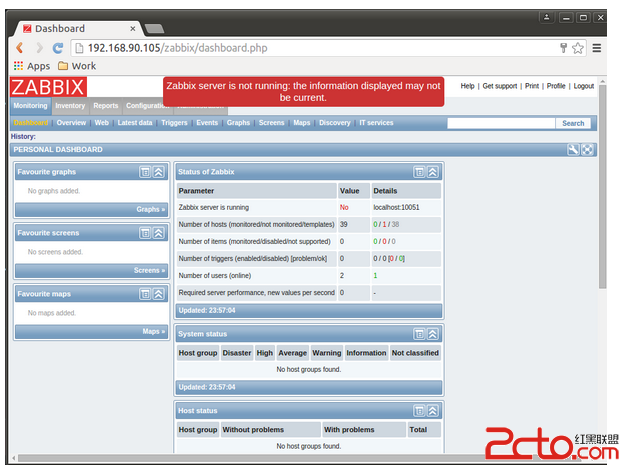Open Host status widget menu icon
This screenshot has width=622, height=470.
point(419,411)
